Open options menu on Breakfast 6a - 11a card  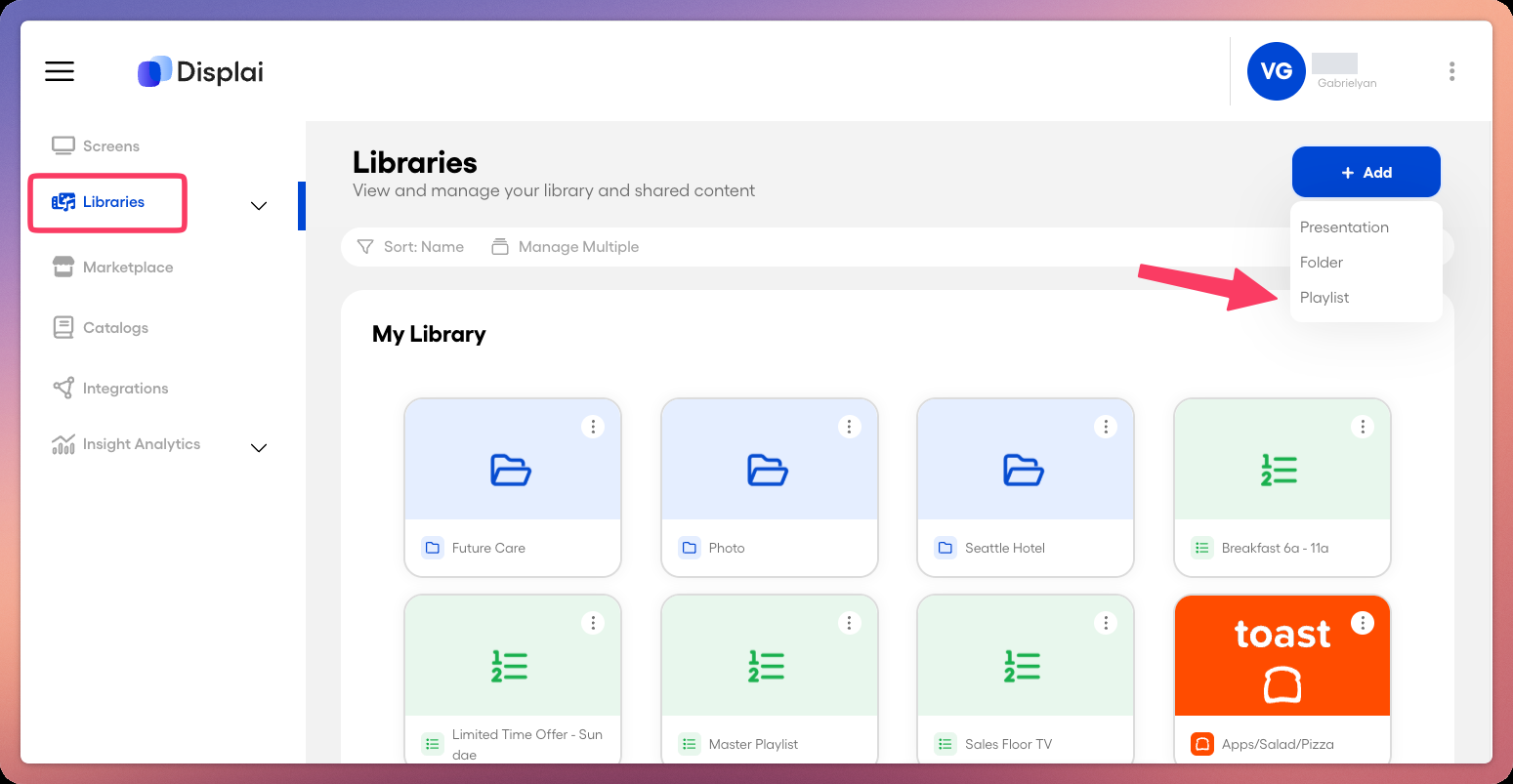click(1363, 427)
